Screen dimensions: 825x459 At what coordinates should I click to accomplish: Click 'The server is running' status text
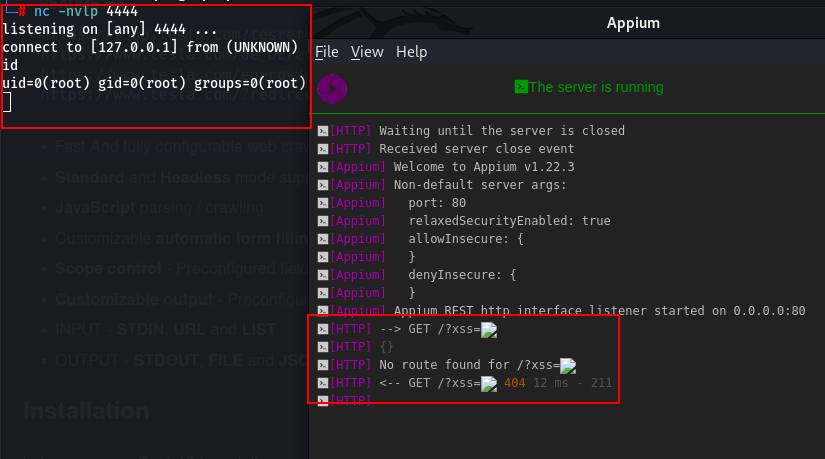pyautogui.click(x=596, y=87)
